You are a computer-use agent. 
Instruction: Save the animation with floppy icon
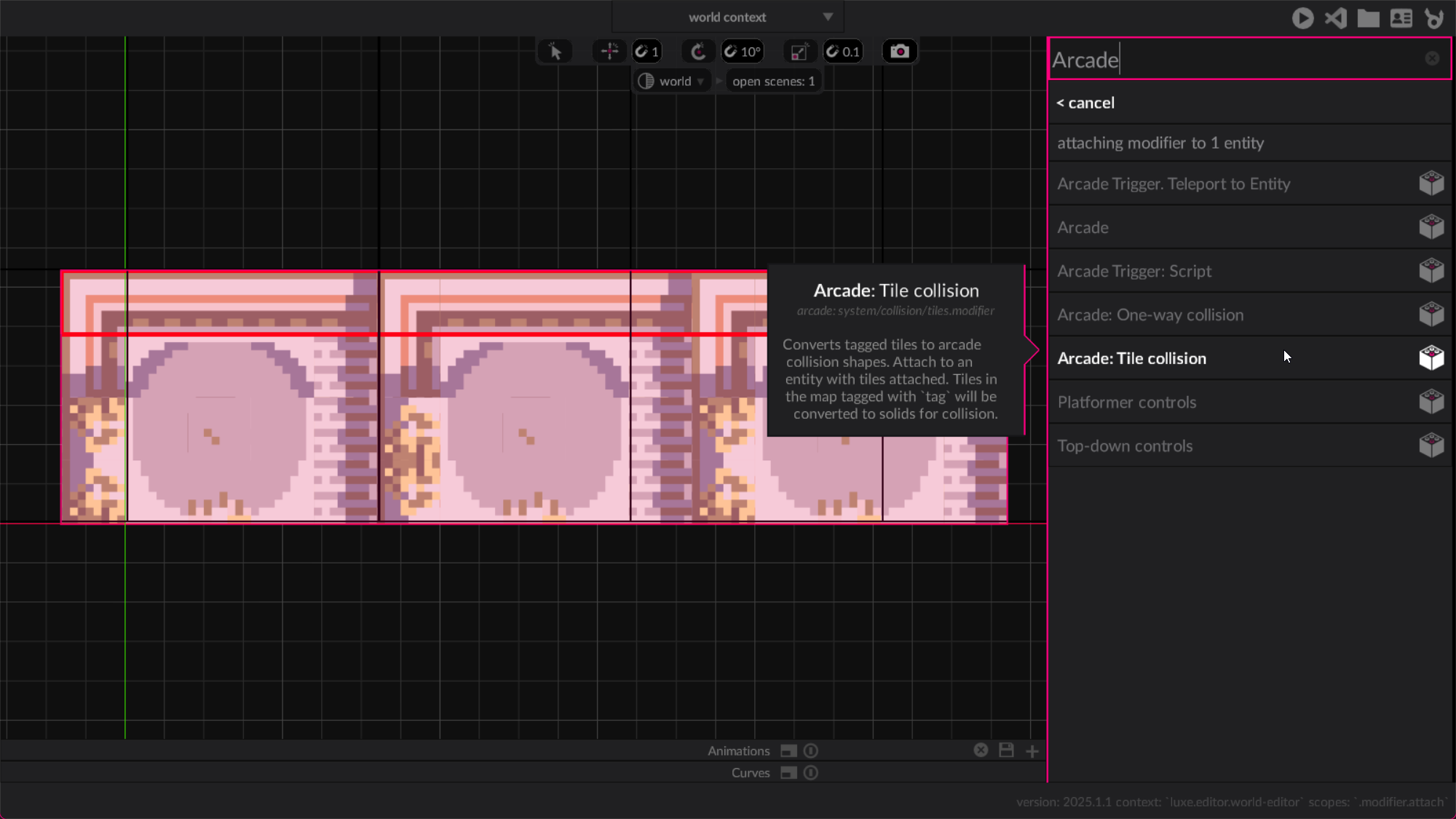coord(1006,750)
